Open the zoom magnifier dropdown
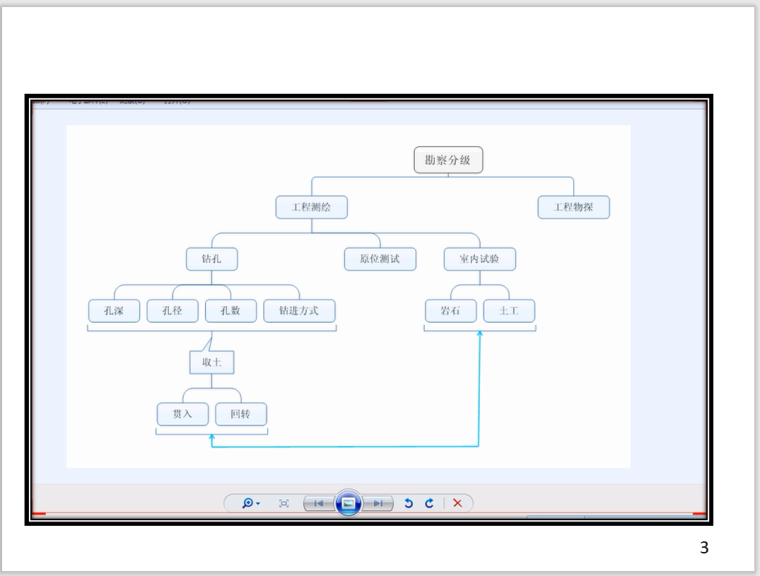This screenshot has height=576, width=760. click(250, 502)
